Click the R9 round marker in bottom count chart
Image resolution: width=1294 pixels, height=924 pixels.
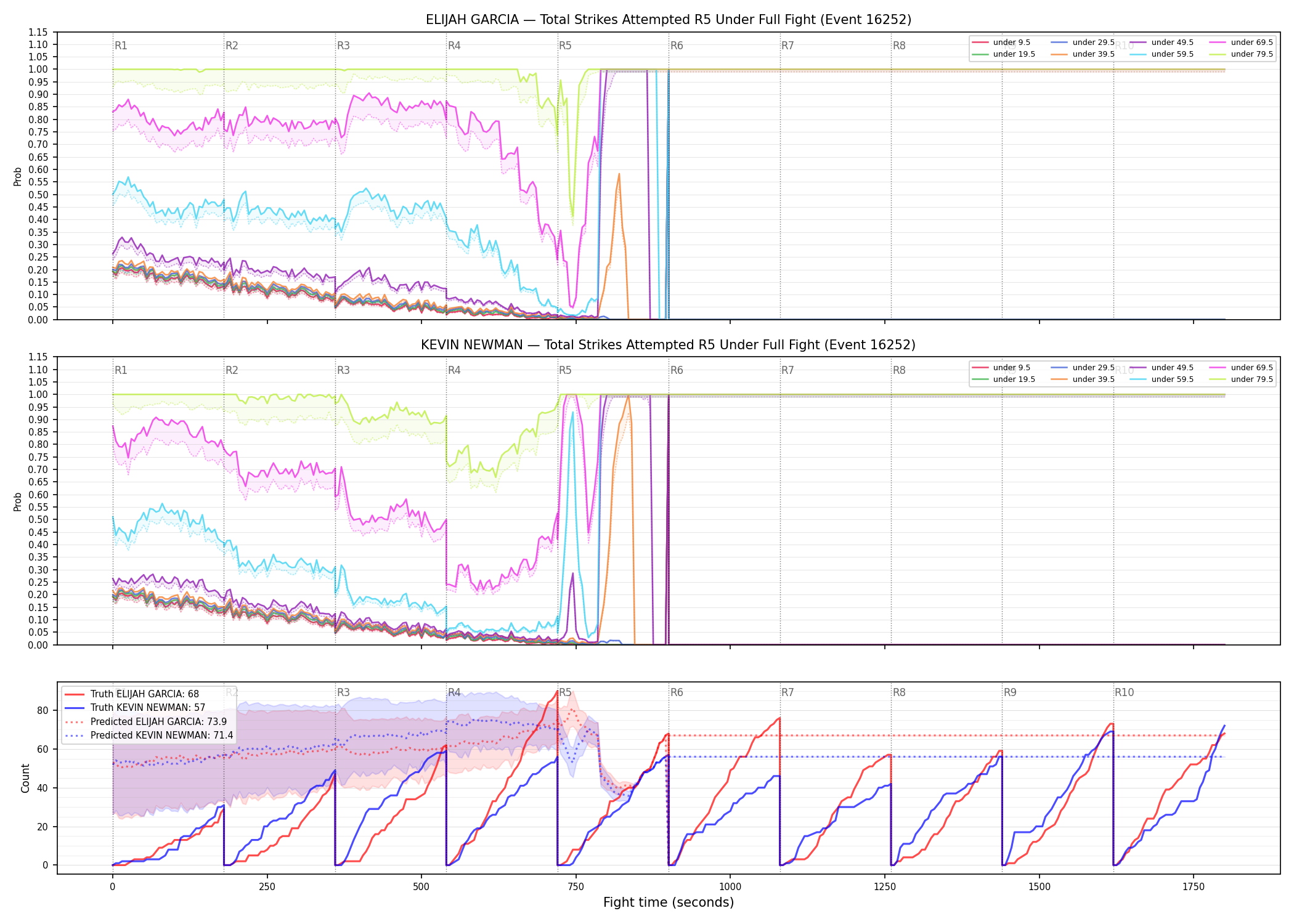1010,692
